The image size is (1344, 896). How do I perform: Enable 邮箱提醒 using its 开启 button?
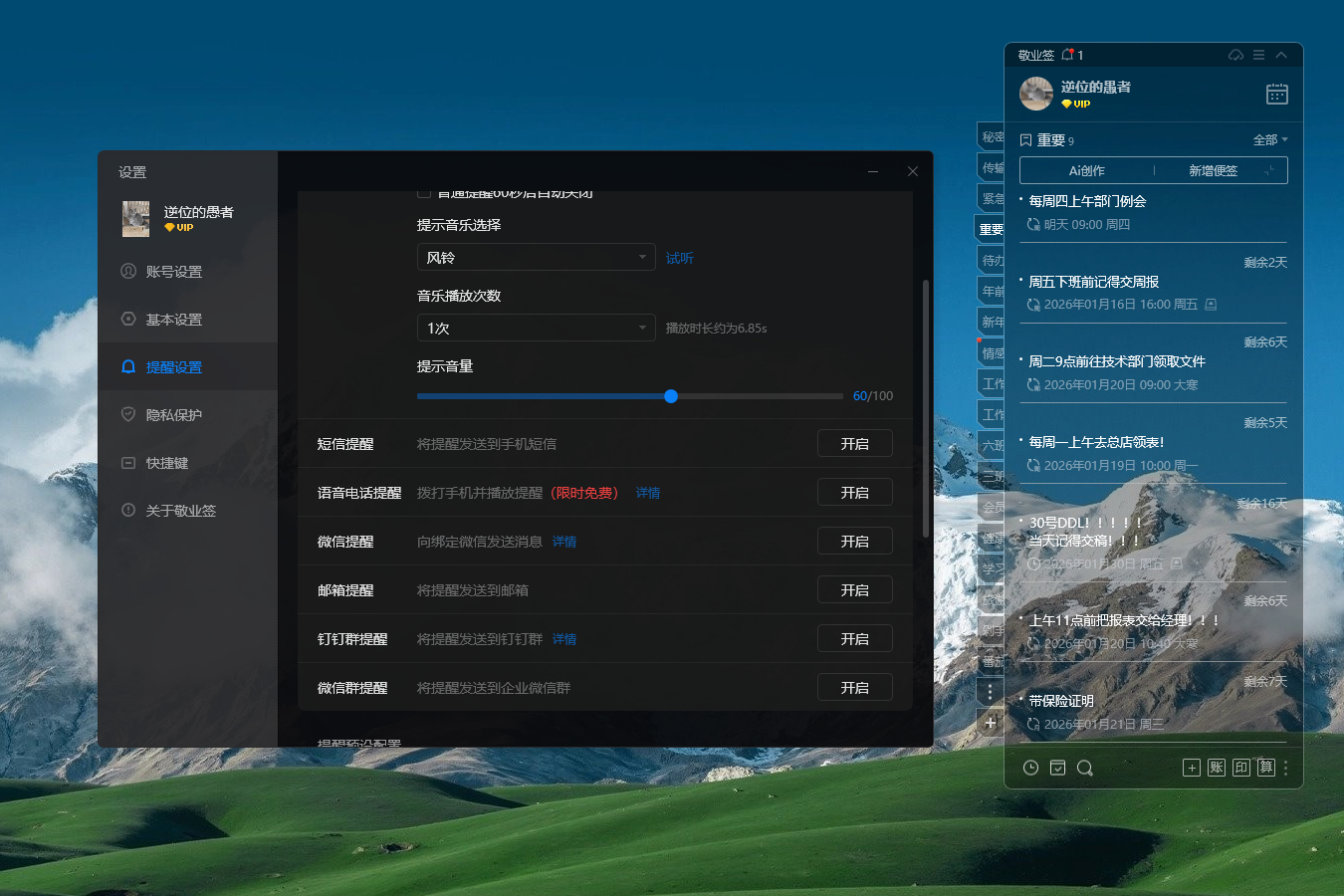[854, 590]
